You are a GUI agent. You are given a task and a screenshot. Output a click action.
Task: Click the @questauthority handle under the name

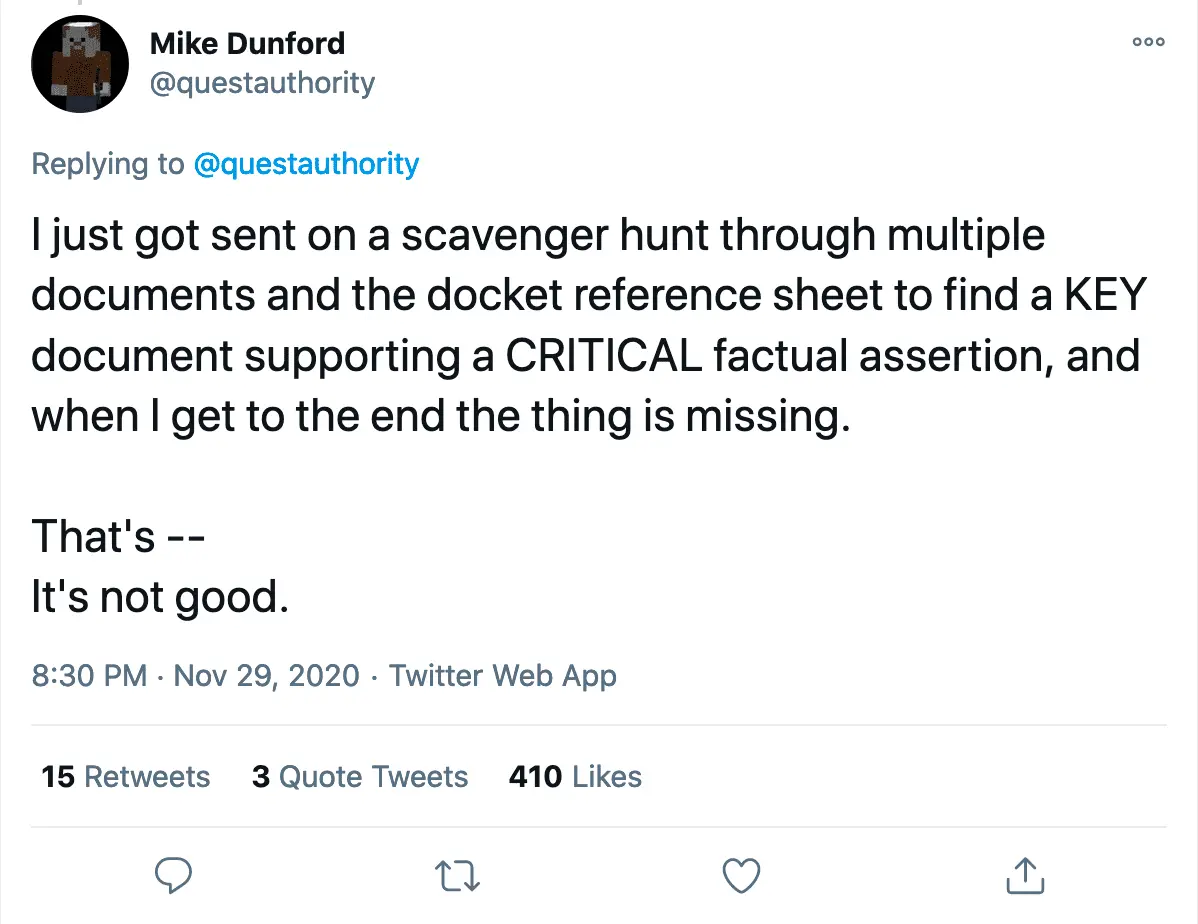[261, 82]
